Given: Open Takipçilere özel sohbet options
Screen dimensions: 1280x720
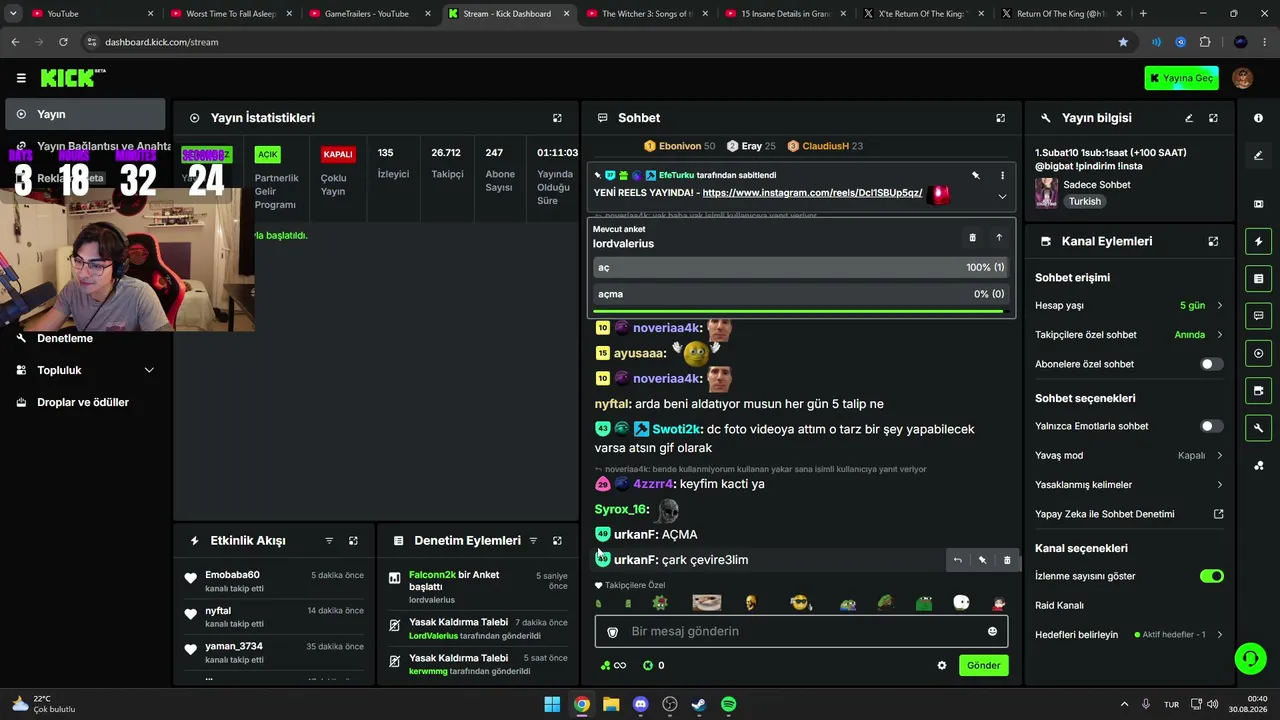Looking at the screenshot, I should (1129, 335).
